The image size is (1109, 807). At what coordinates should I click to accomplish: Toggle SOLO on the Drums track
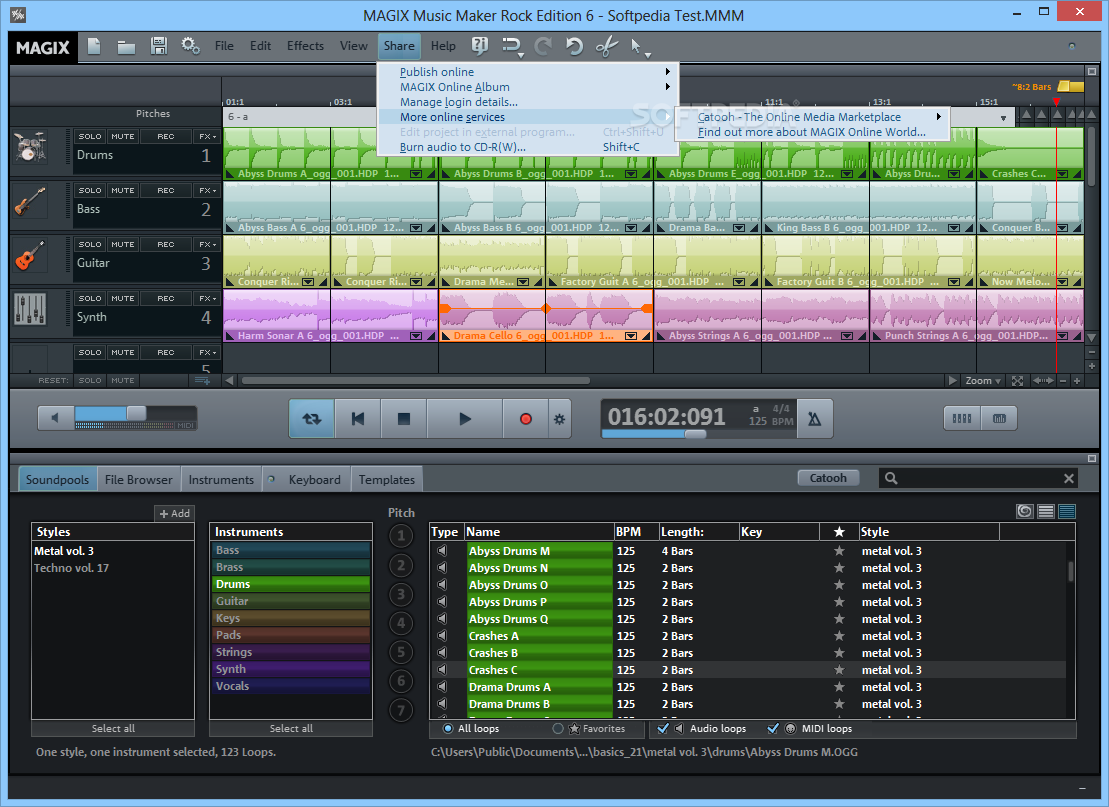tap(90, 137)
